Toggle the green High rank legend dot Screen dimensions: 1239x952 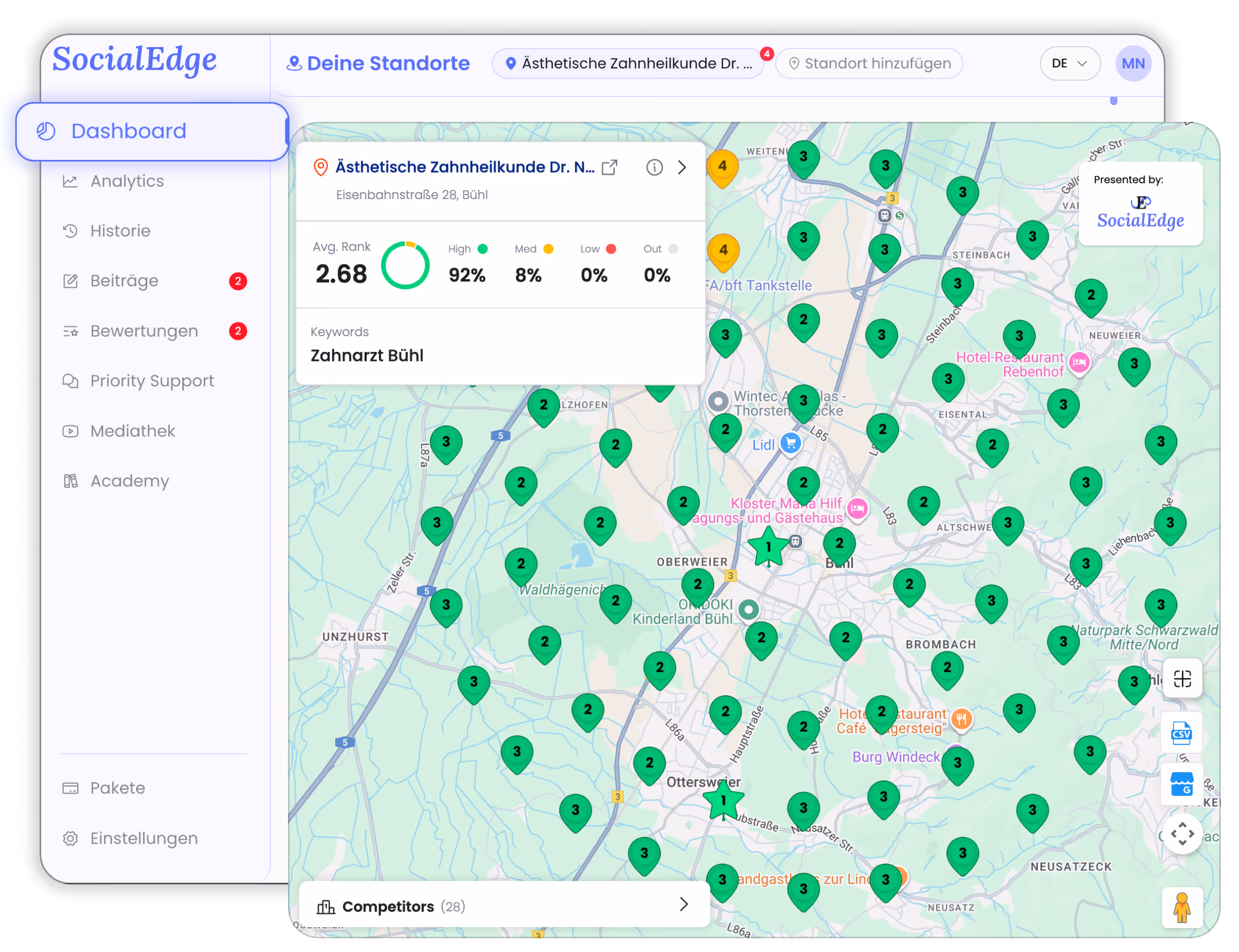point(483,248)
